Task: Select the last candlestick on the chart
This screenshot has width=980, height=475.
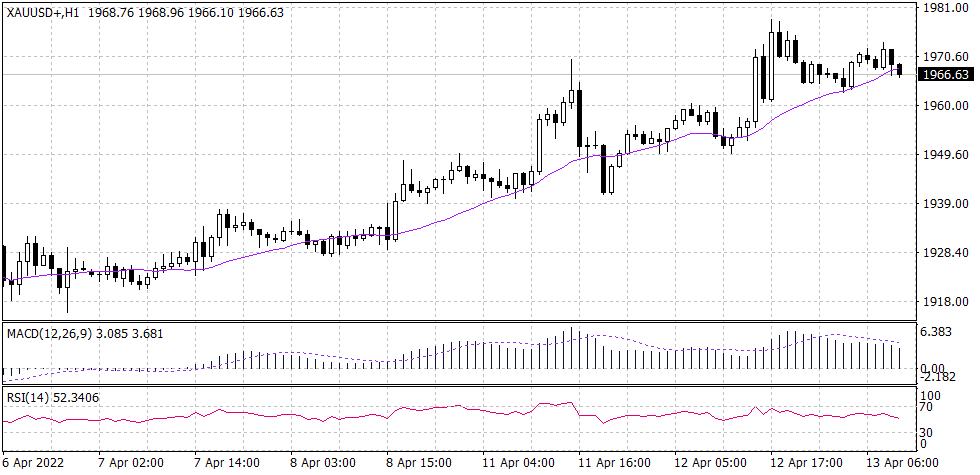Action: (x=900, y=70)
